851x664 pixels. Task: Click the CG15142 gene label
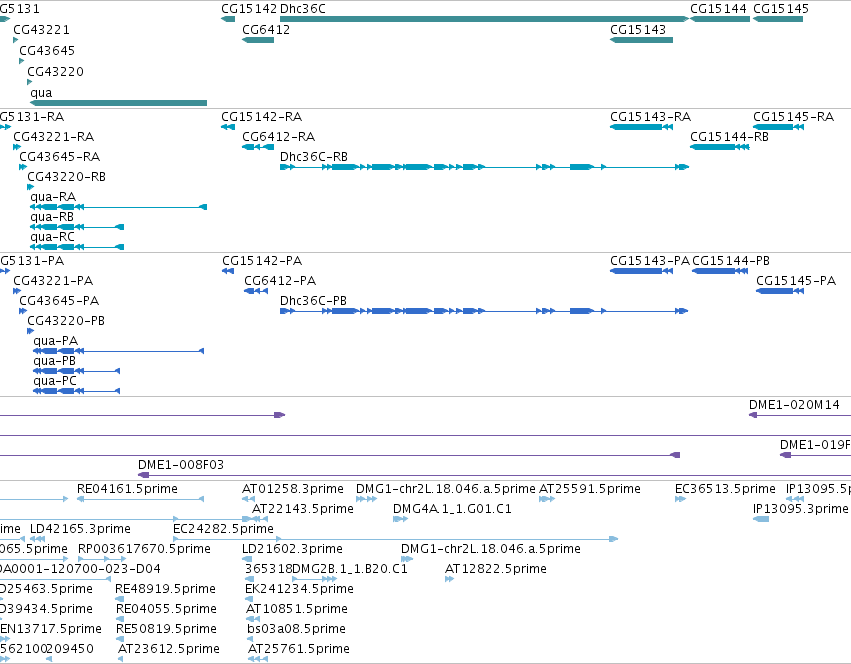(249, 9)
